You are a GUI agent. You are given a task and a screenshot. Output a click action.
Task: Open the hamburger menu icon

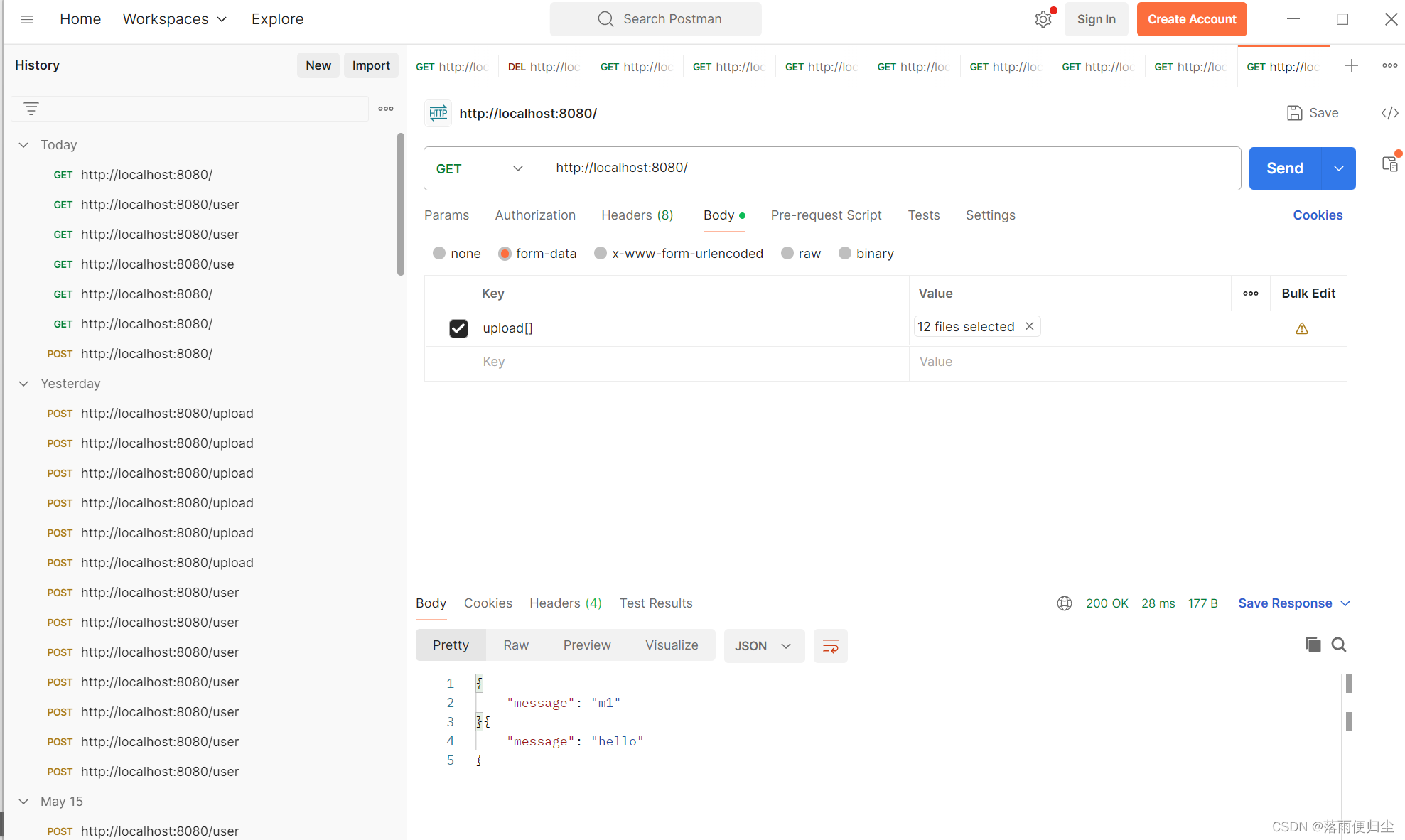tap(27, 19)
